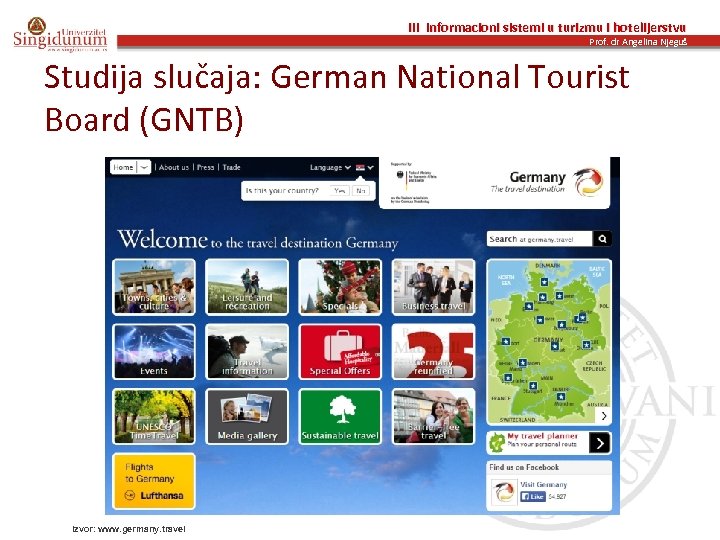Open My travel planner link
This screenshot has height=540, width=720.
click(542, 436)
